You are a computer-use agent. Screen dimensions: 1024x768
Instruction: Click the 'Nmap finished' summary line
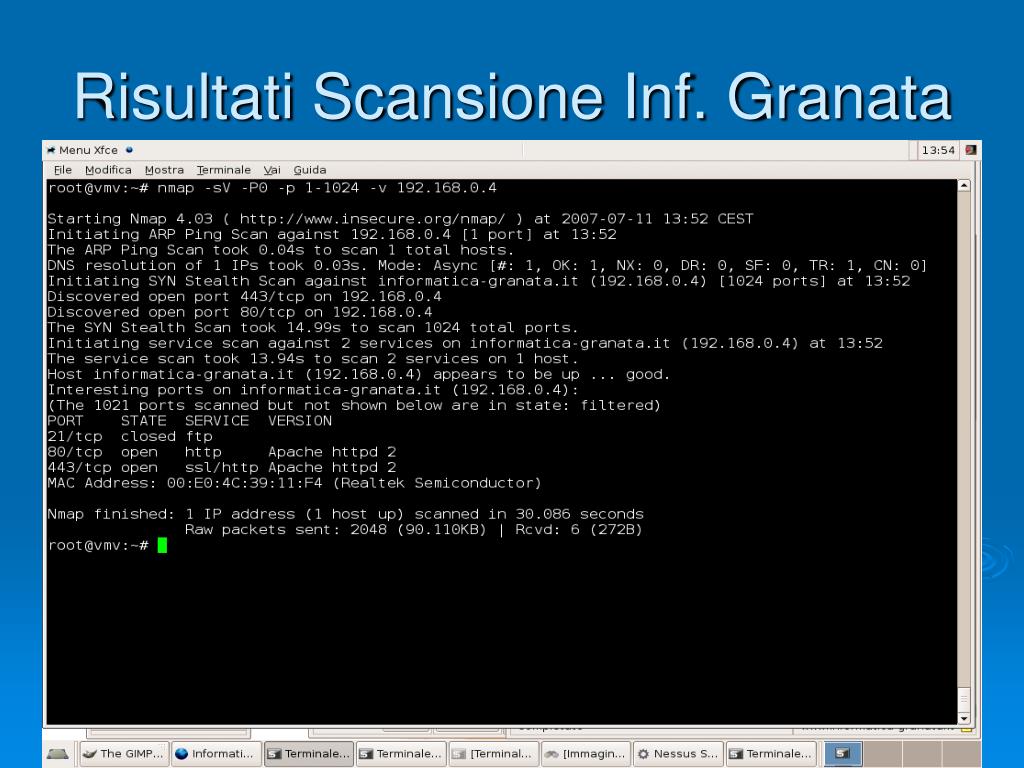[x=345, y=514]
